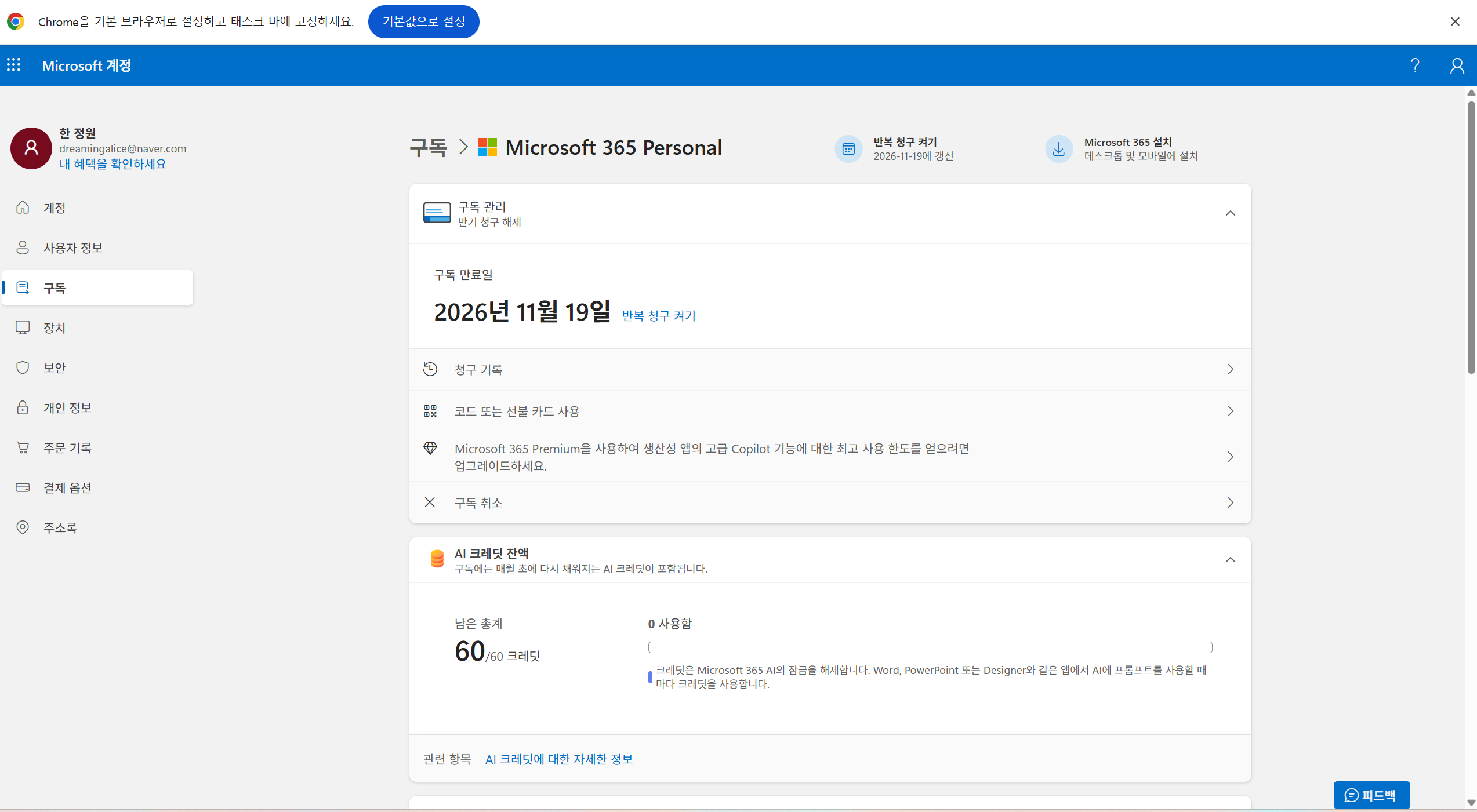Click the 구독 breadcrumb heading
Image resolution: width=1477 pixels, height=812 pixels.
pos(429,148)
